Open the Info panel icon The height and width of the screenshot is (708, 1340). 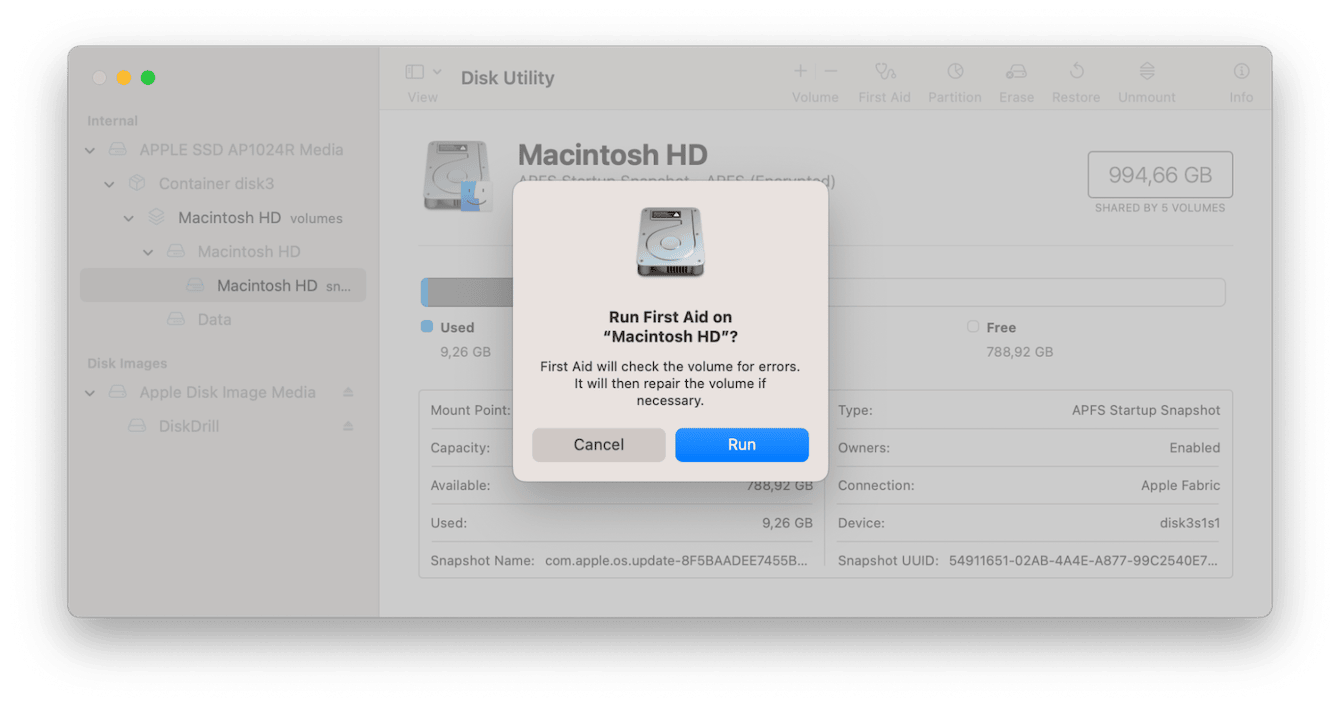(1241, 71)
